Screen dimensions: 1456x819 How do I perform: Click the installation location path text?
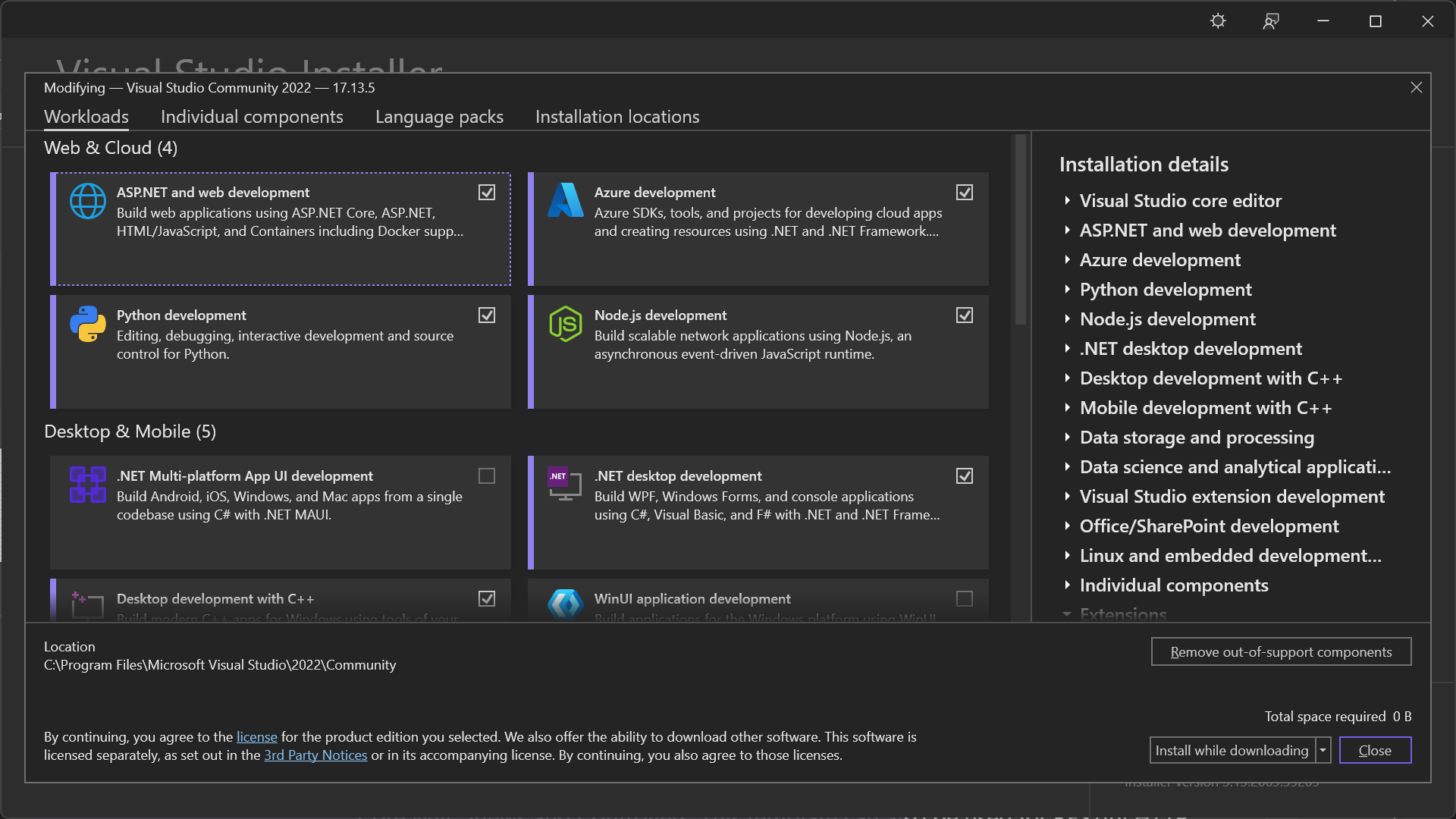coord(220,665)
